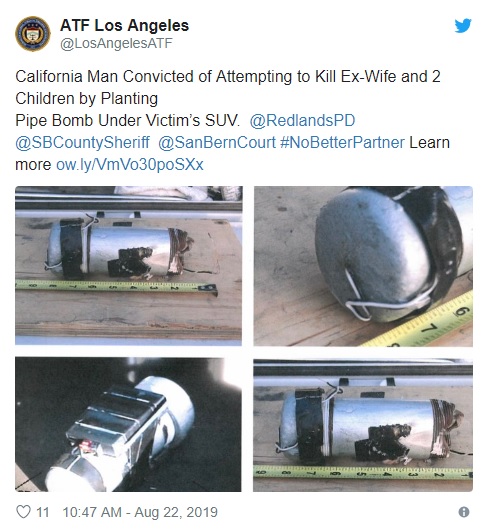Open the tweet info circle icon

point(464,512)
